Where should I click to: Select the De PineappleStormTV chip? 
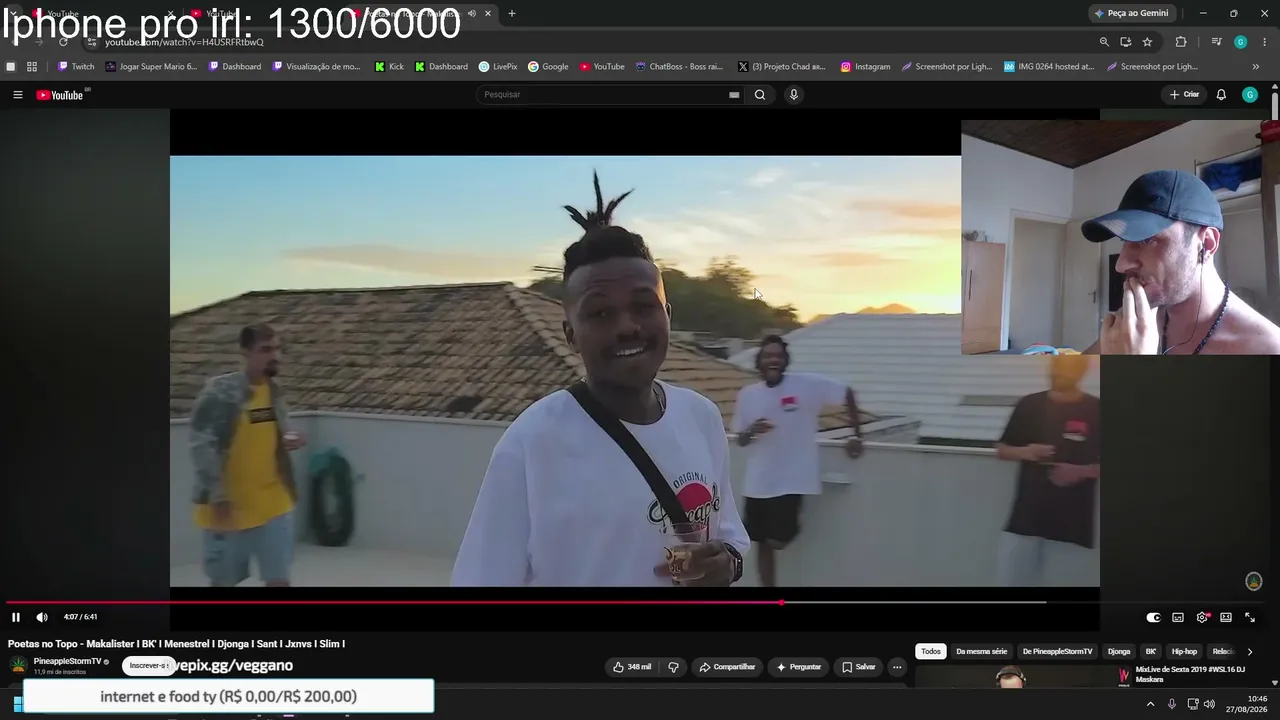tap(1058, 652)
